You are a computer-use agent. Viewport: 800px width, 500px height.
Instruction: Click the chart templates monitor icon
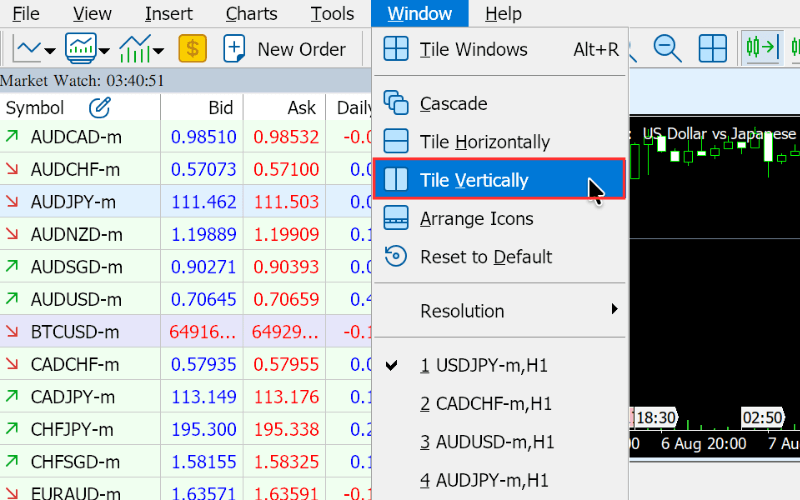point(81,48)
